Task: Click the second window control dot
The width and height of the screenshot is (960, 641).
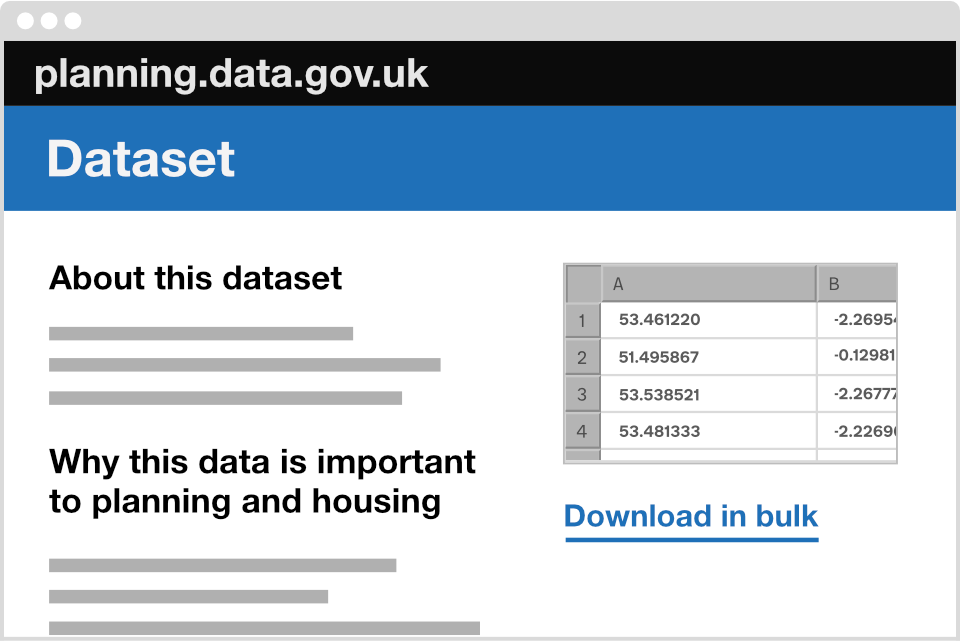Action: tap(49, 21)
